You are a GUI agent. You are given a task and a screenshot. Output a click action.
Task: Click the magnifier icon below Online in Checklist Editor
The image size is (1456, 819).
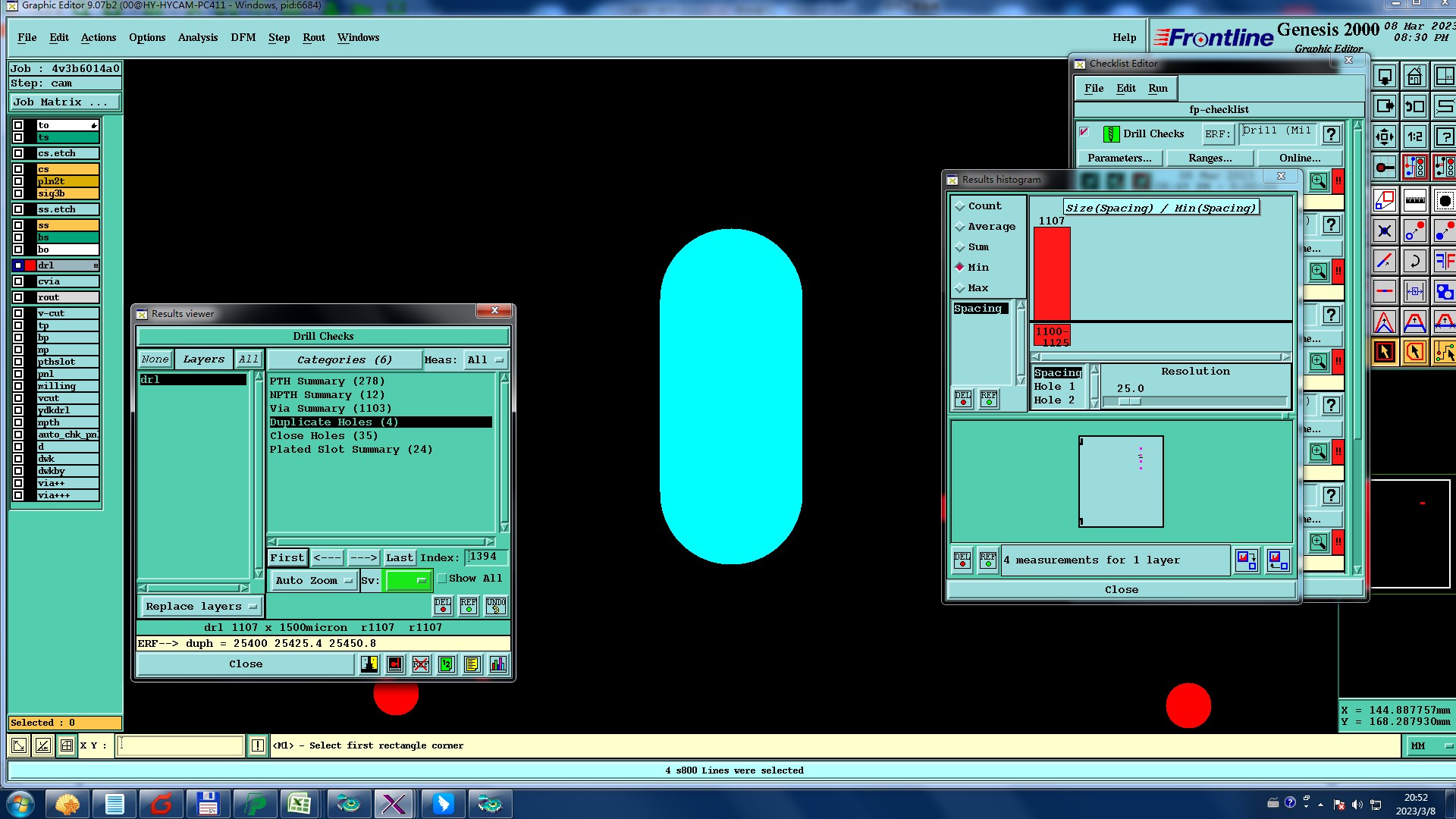click(1319, 181)
